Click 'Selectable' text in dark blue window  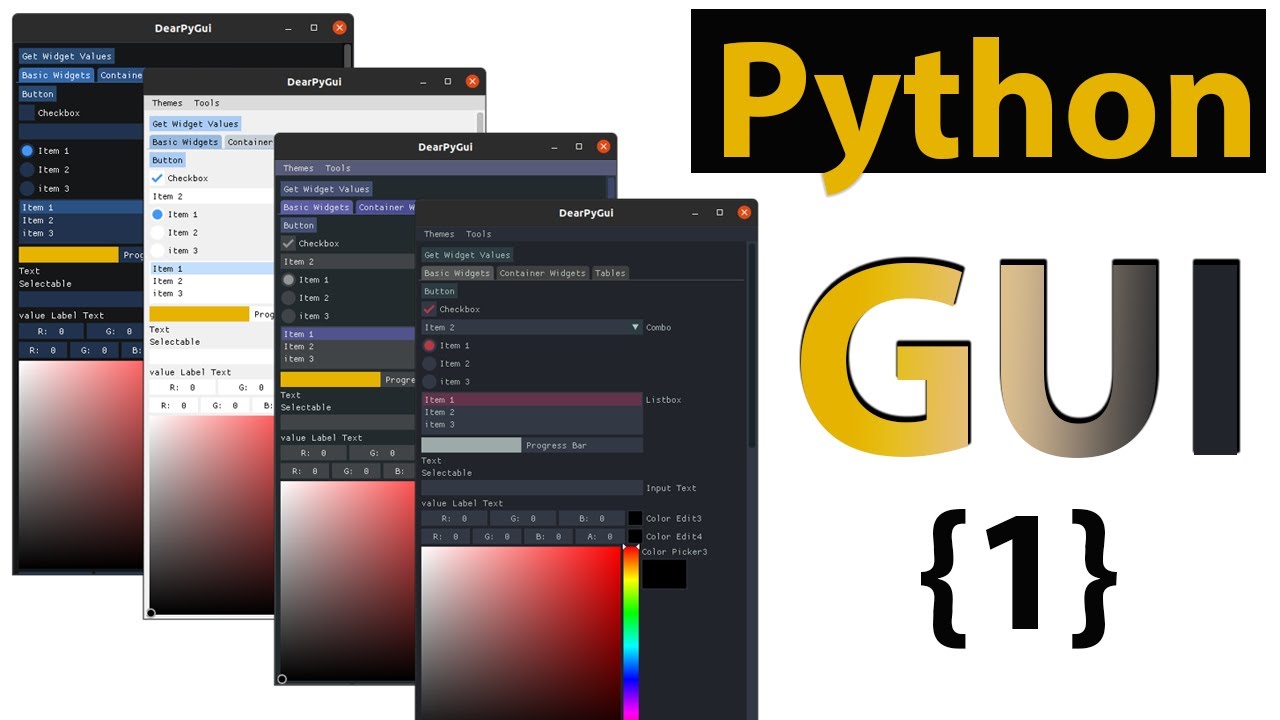(45, 284)
